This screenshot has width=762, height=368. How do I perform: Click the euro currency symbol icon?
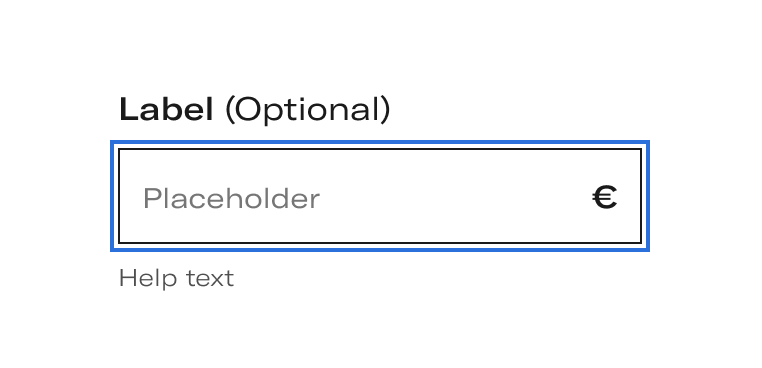click(x=605, y=197)
